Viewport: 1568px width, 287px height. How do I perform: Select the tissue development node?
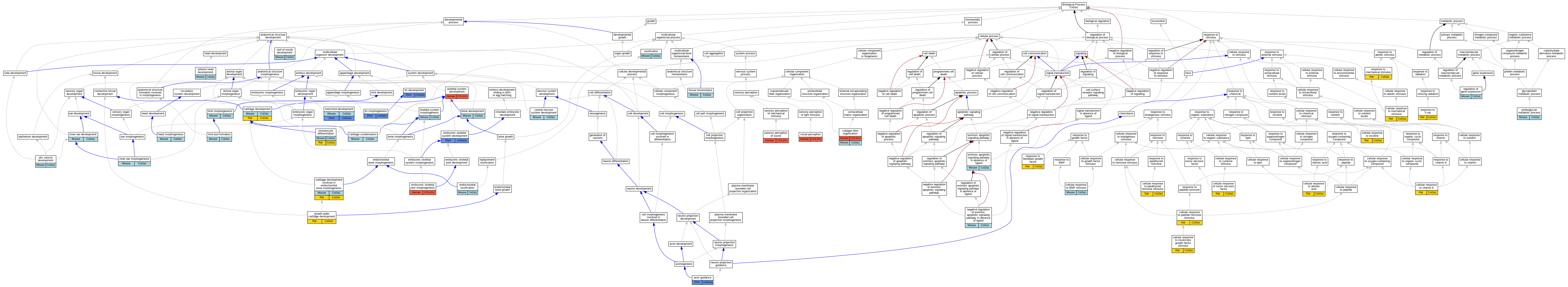(x=105, y=73)
